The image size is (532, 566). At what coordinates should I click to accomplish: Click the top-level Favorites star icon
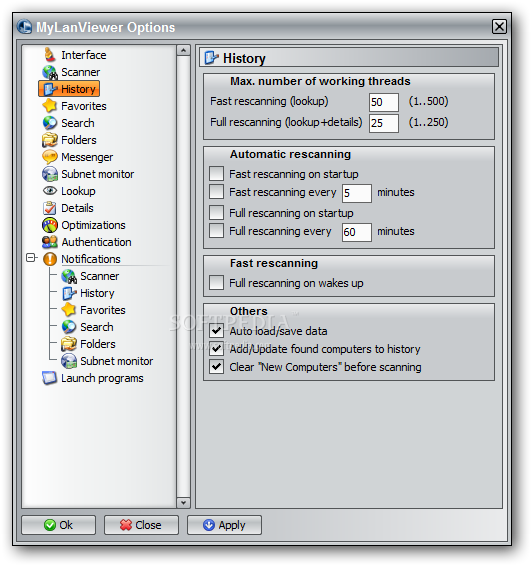[x=50, y=106]
